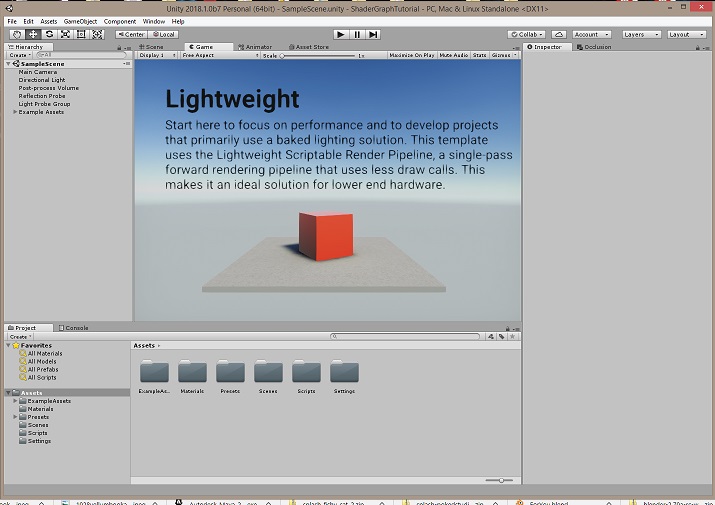This screenshot has width=715, height=505.
Task: Open the GameObject menu
Action: click(x=80, y=21)
